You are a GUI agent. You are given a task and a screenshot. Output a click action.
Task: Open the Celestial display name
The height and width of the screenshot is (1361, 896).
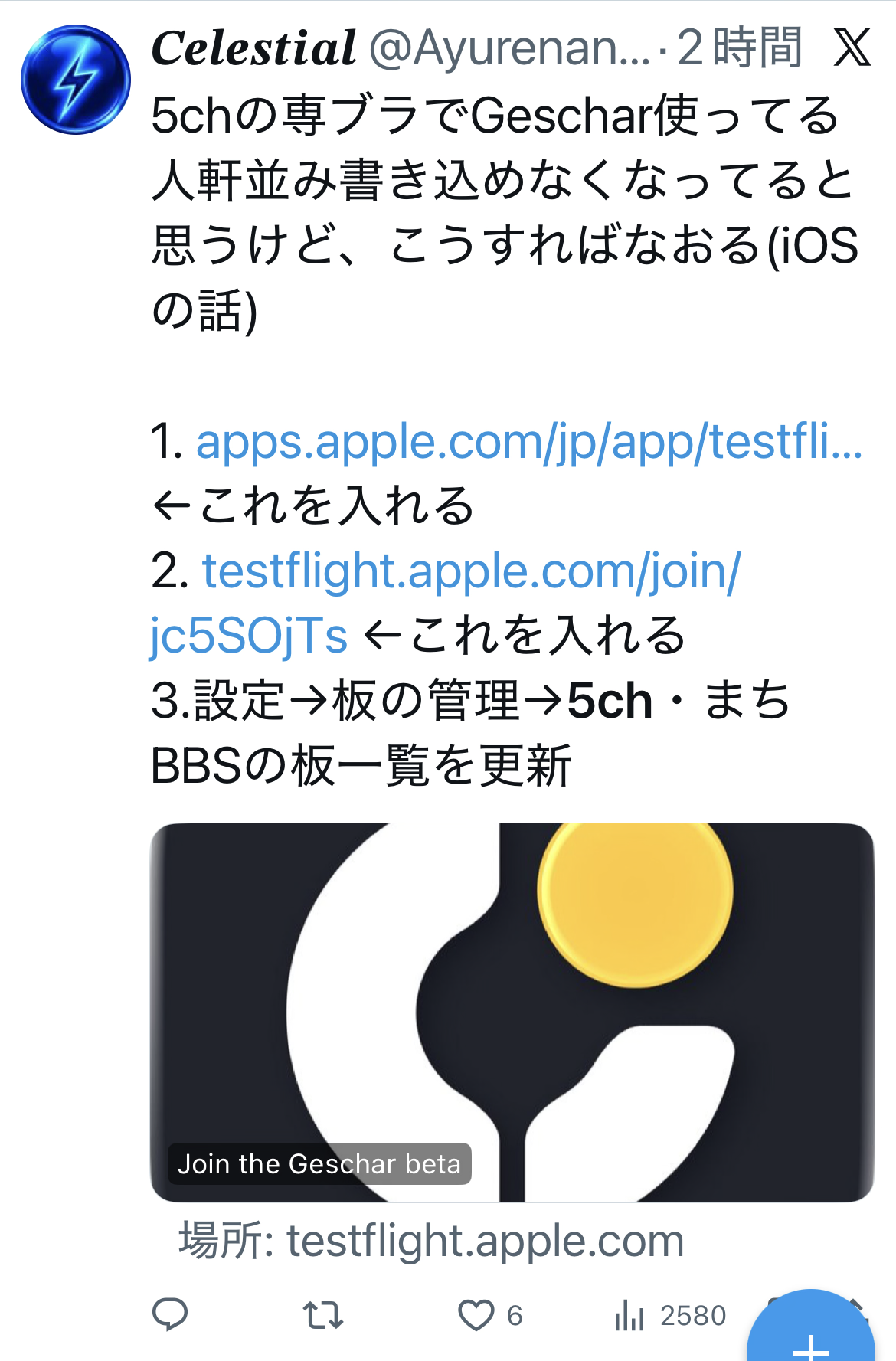253,47
